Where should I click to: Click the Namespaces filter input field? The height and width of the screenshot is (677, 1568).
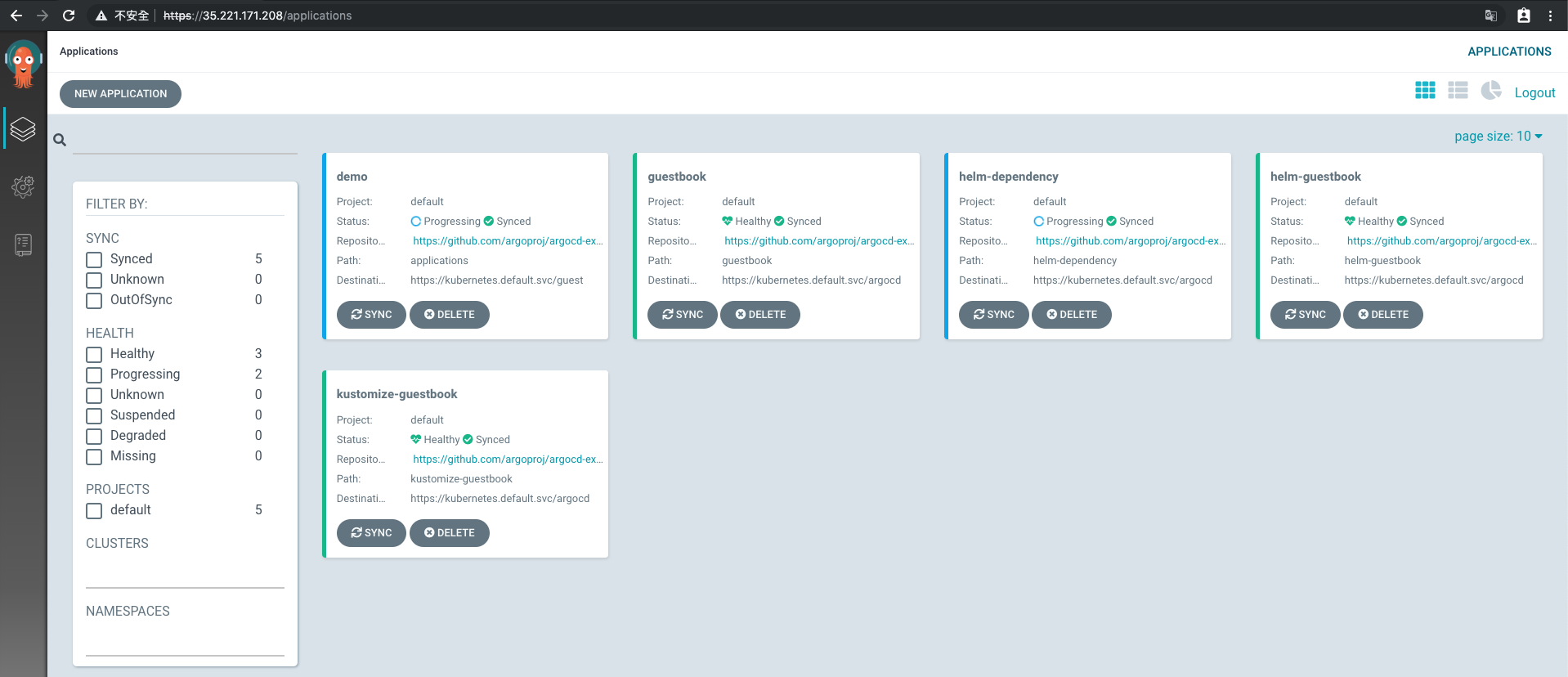pyautogui.click(x=185, y=643)
